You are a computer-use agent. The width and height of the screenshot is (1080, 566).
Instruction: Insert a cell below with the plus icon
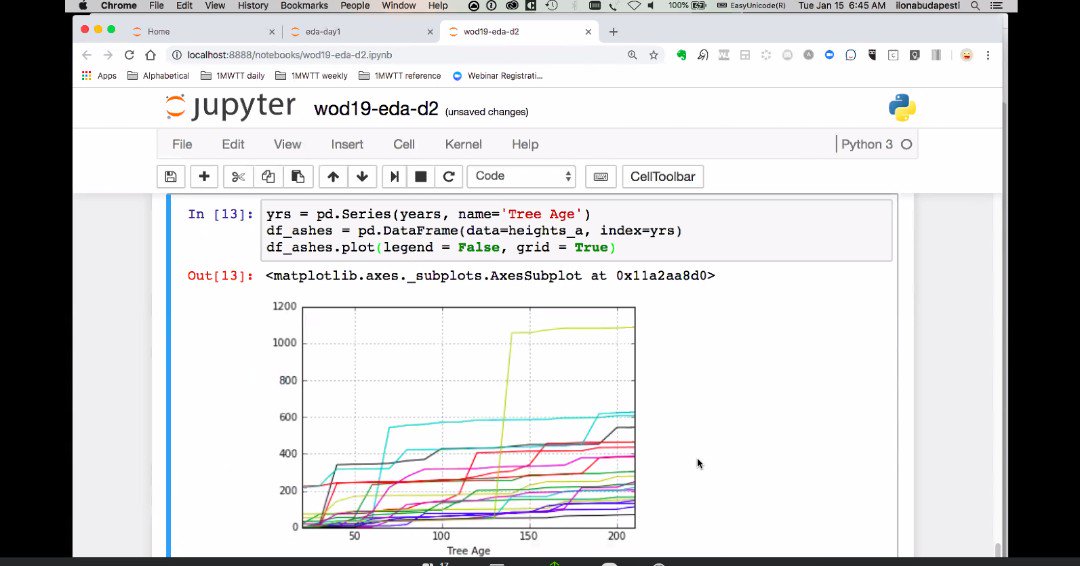(x=204, y=176)
